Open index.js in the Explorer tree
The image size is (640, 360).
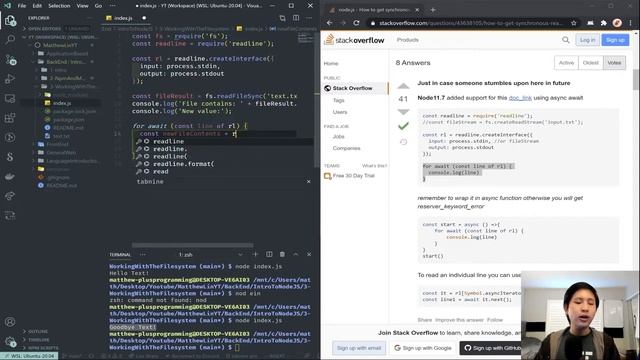[61, 103]
